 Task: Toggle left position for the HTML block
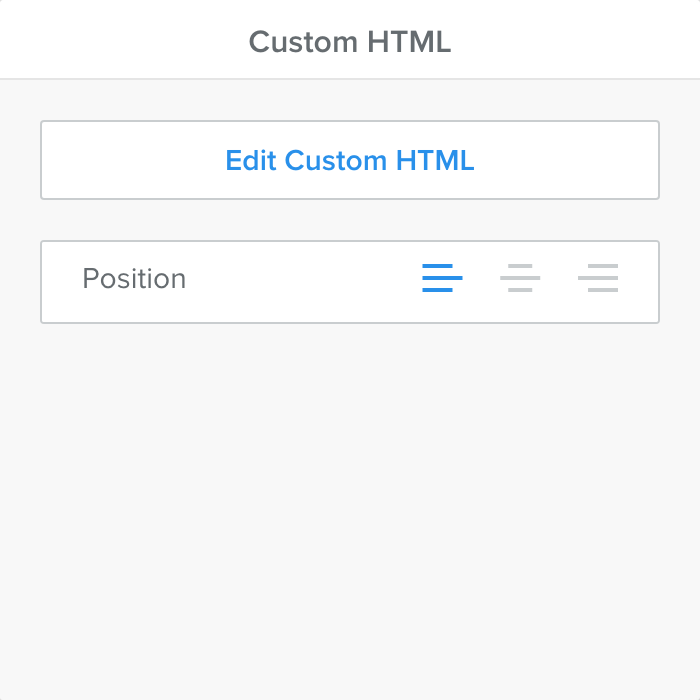(442, 278)
